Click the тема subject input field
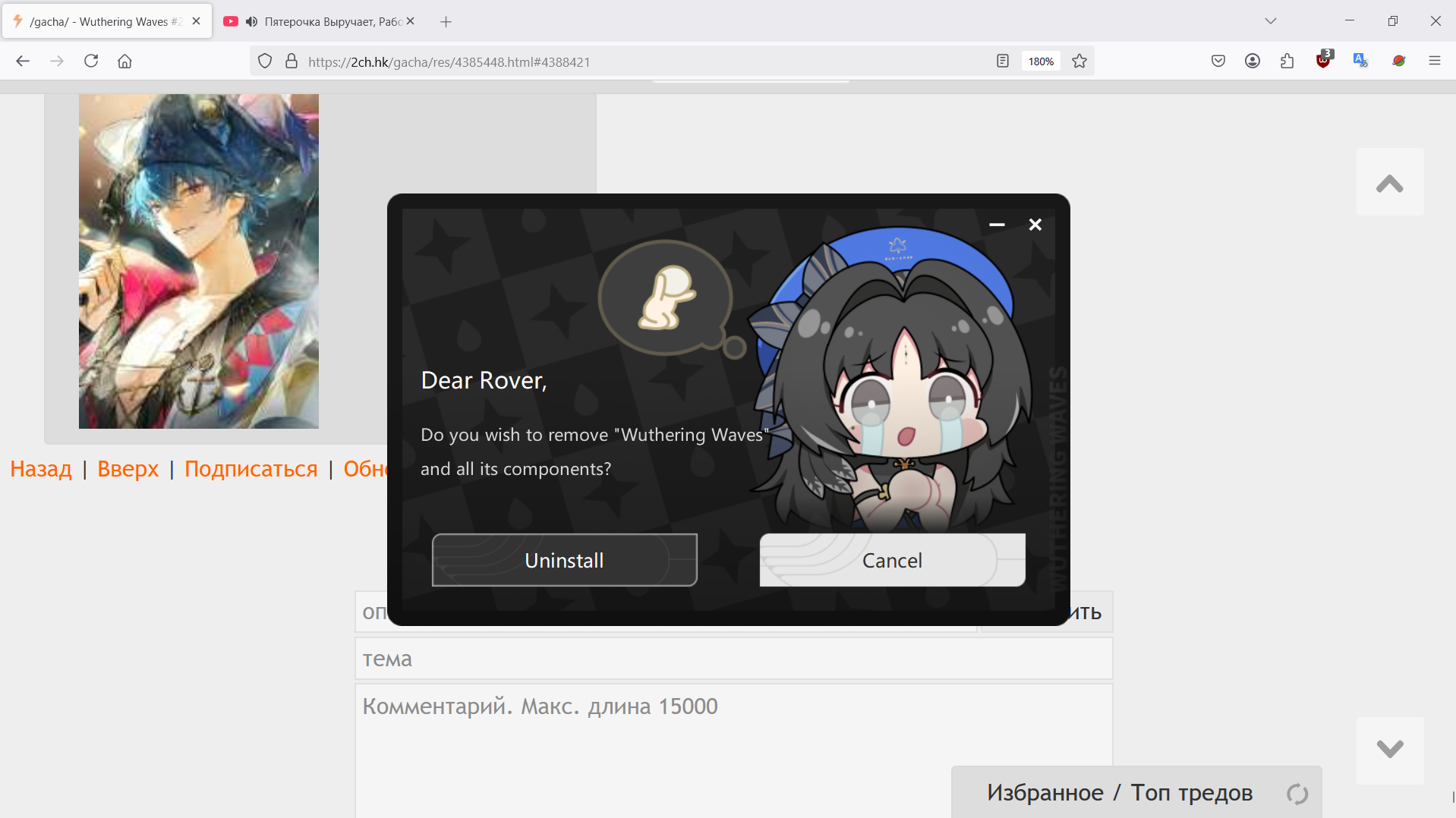This screenshot has width=1456, height=818. tap(733, 659)
